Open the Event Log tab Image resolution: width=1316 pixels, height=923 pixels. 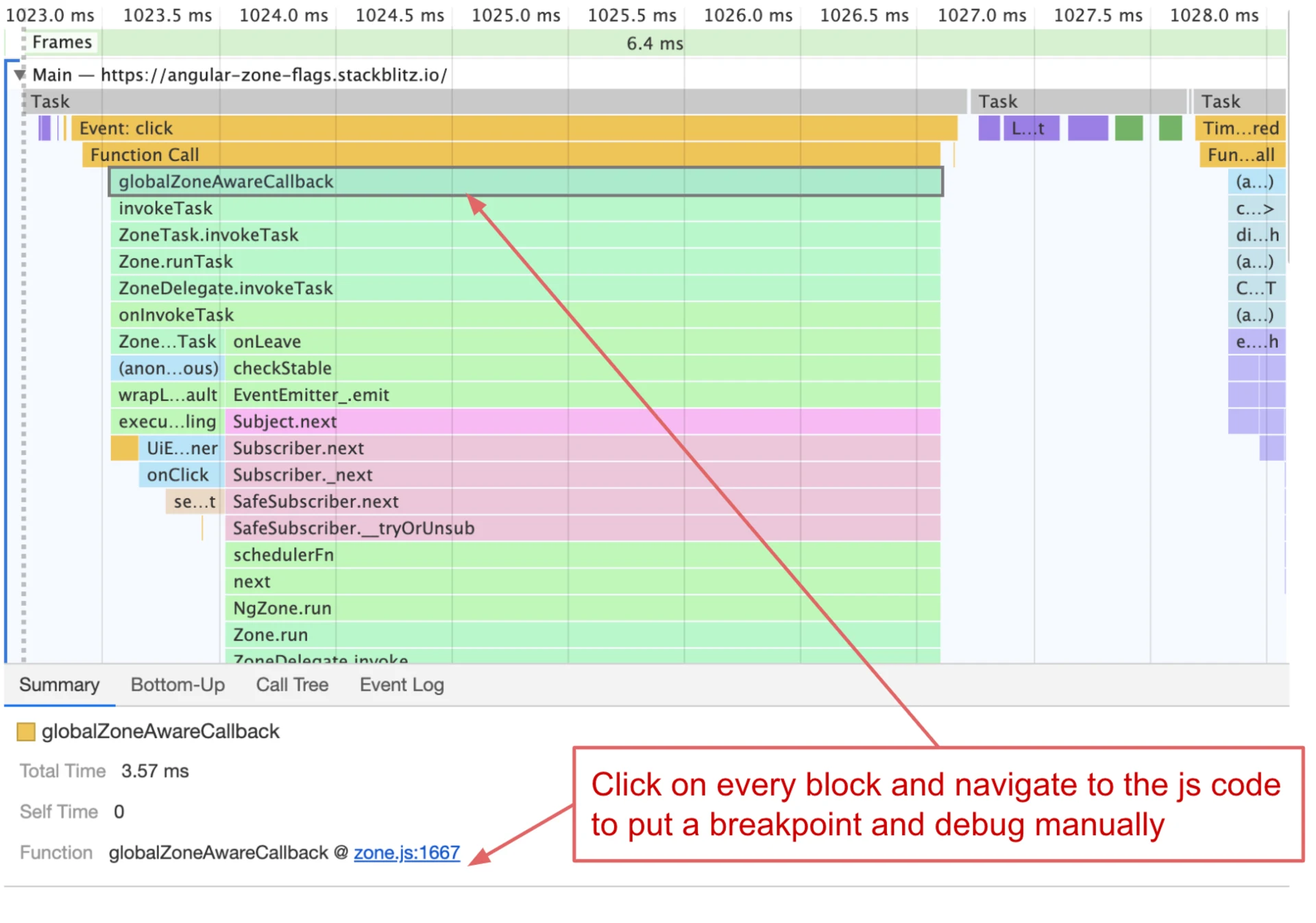click(401, 685)
